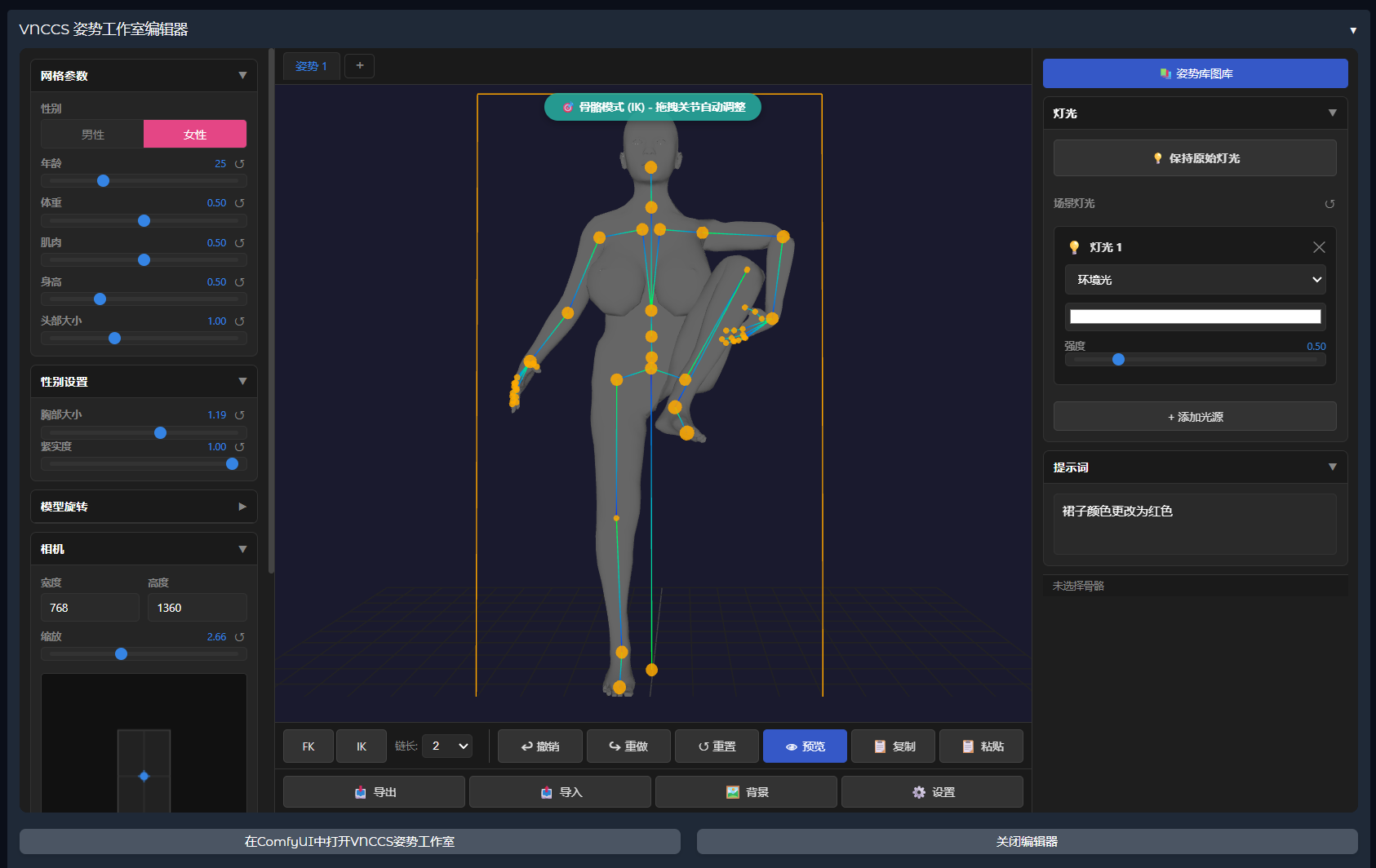Open 设置 with the gear button

click(932, 792)
